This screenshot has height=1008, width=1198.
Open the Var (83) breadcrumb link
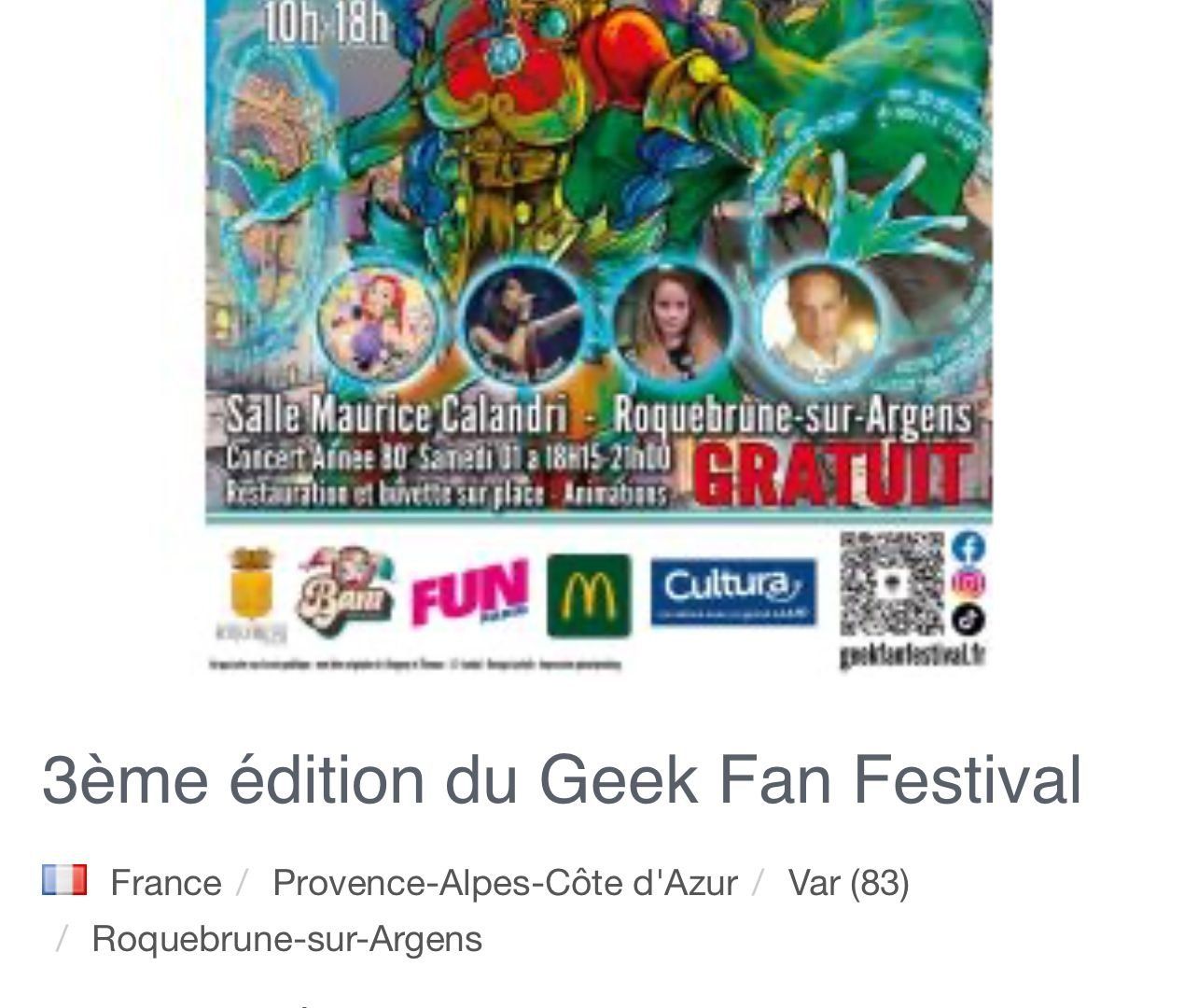[x=848, y=882]
